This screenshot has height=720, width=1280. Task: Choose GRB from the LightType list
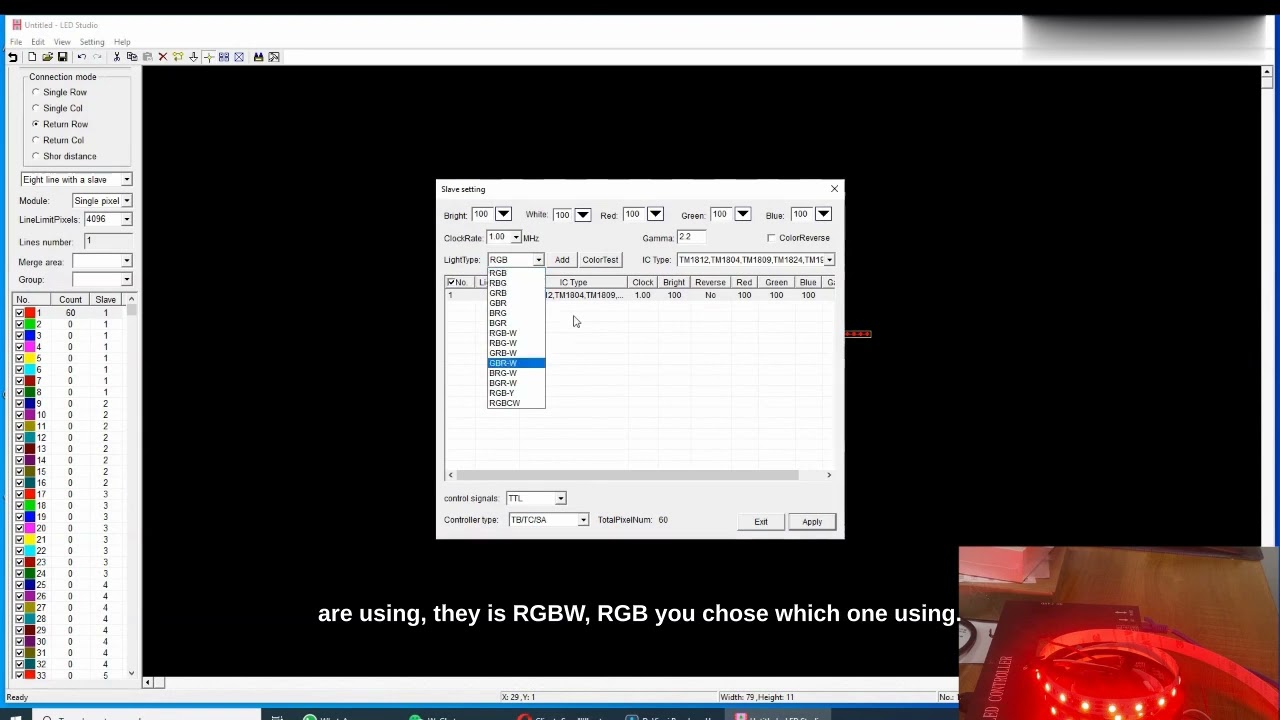click(516, 293)
